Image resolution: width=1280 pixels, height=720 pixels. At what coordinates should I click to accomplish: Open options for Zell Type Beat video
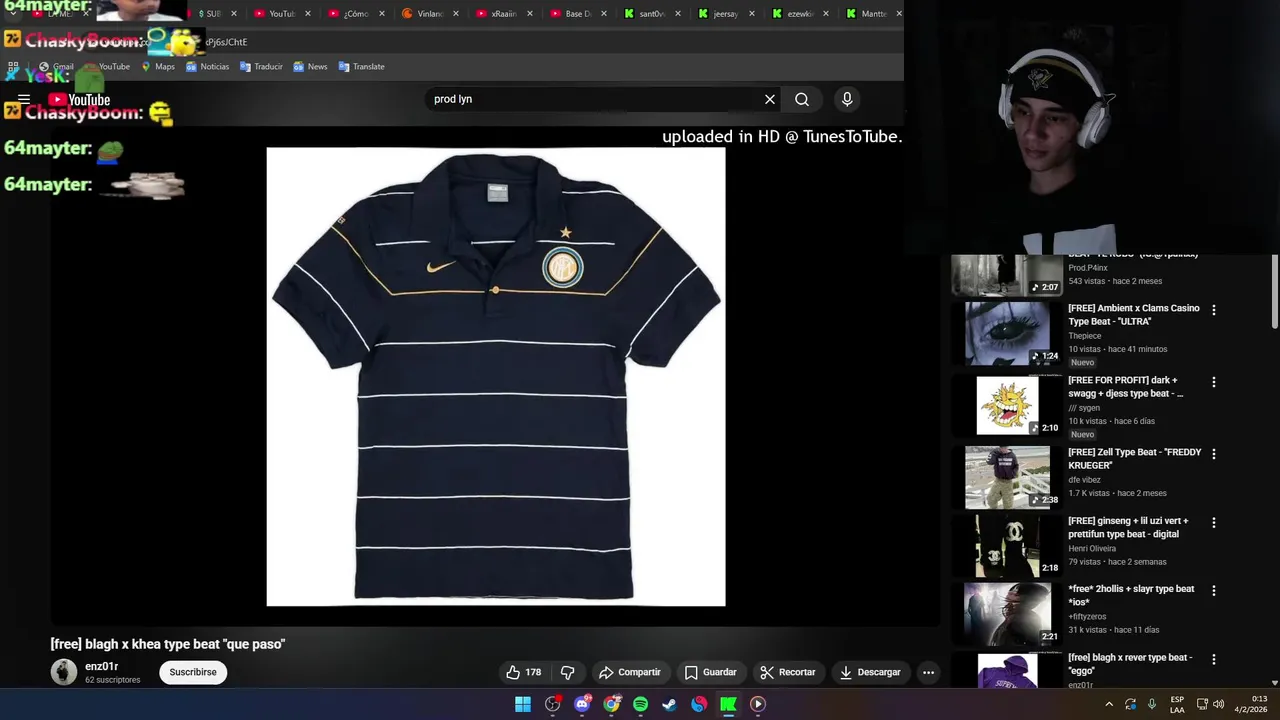pos(1214,454)
